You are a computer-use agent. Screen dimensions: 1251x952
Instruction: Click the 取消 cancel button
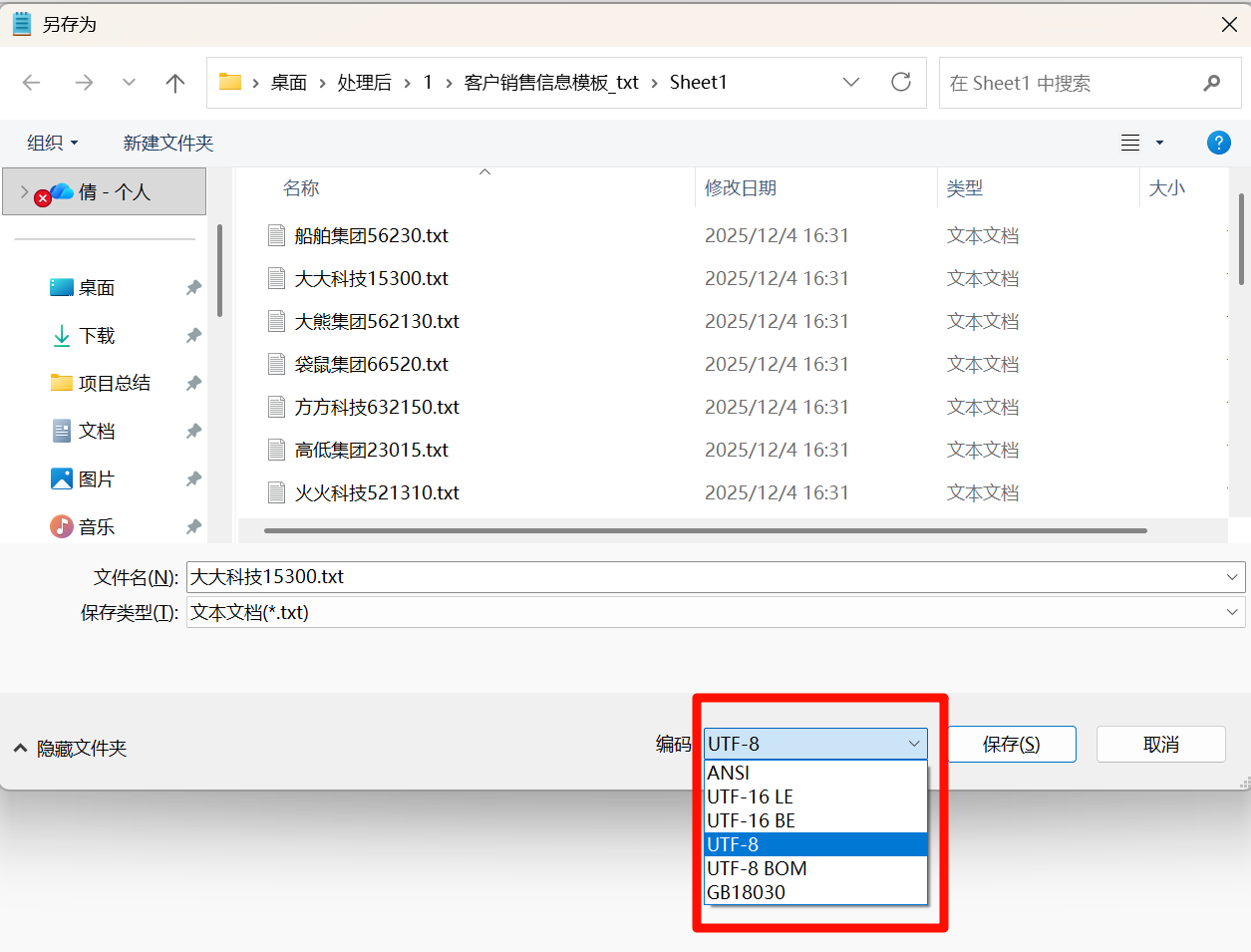tap(1160, 744)
